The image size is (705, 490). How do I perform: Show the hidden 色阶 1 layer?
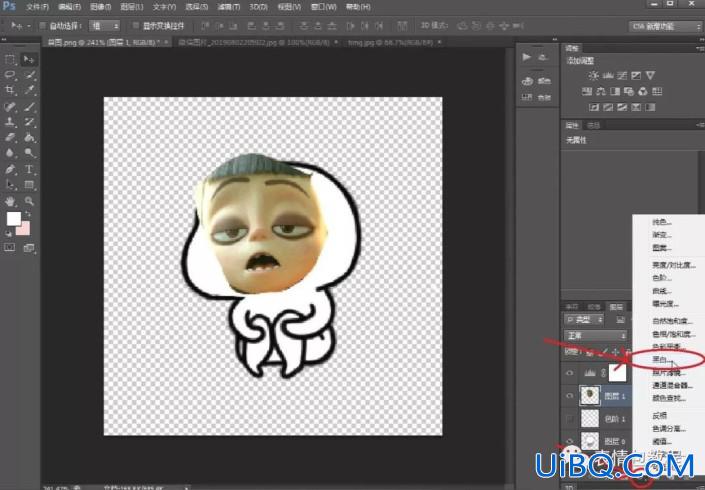click(570, 419)
